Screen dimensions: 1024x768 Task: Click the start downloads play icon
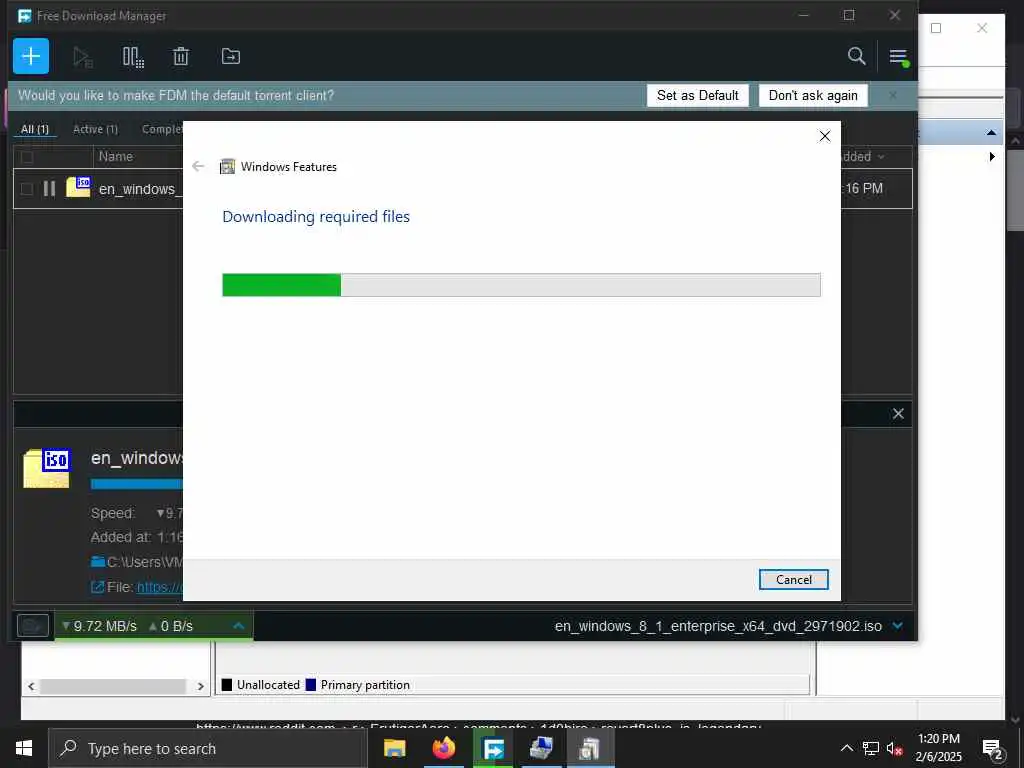82,57
